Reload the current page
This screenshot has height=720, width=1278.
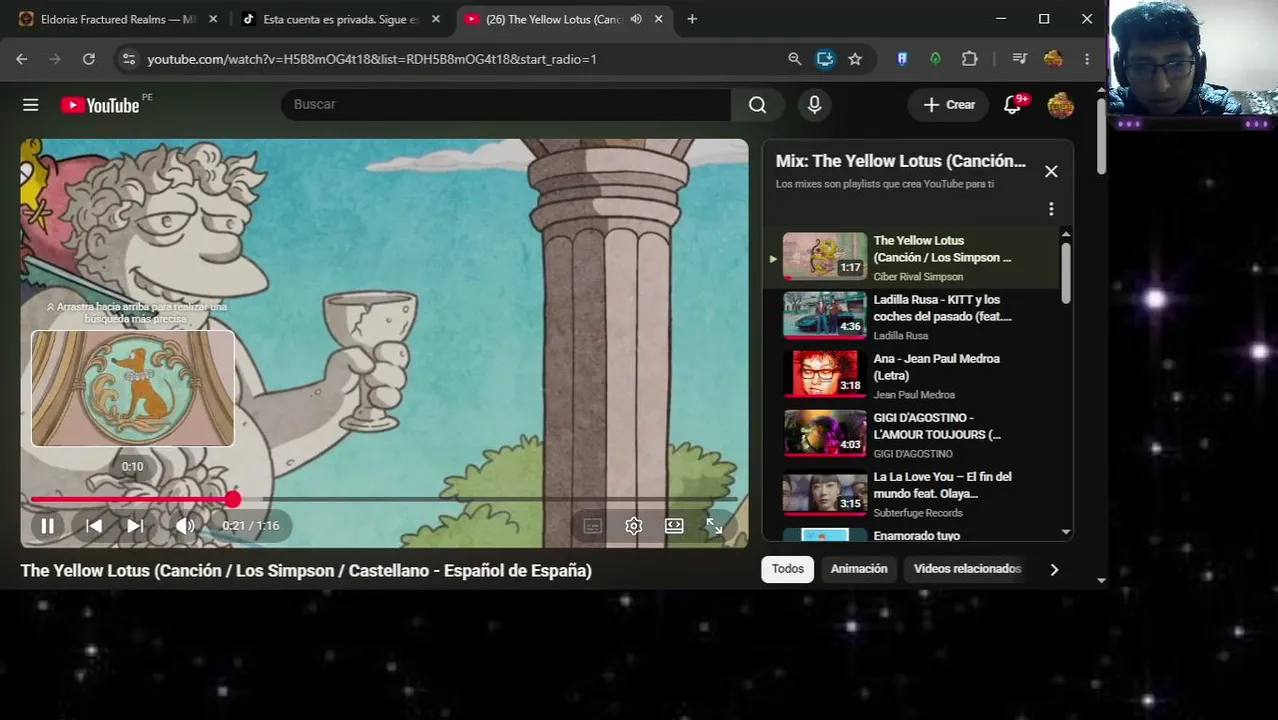pos(89,59)
